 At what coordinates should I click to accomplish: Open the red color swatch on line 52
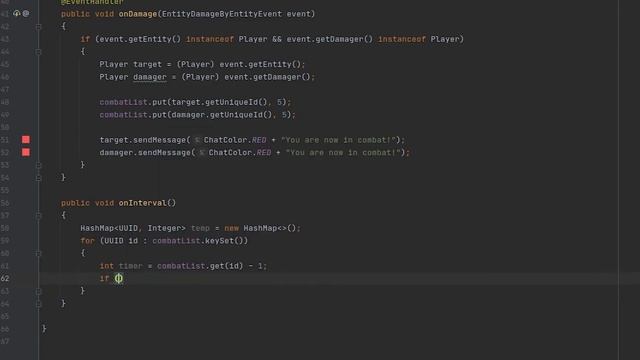click(x=26, y=152)
